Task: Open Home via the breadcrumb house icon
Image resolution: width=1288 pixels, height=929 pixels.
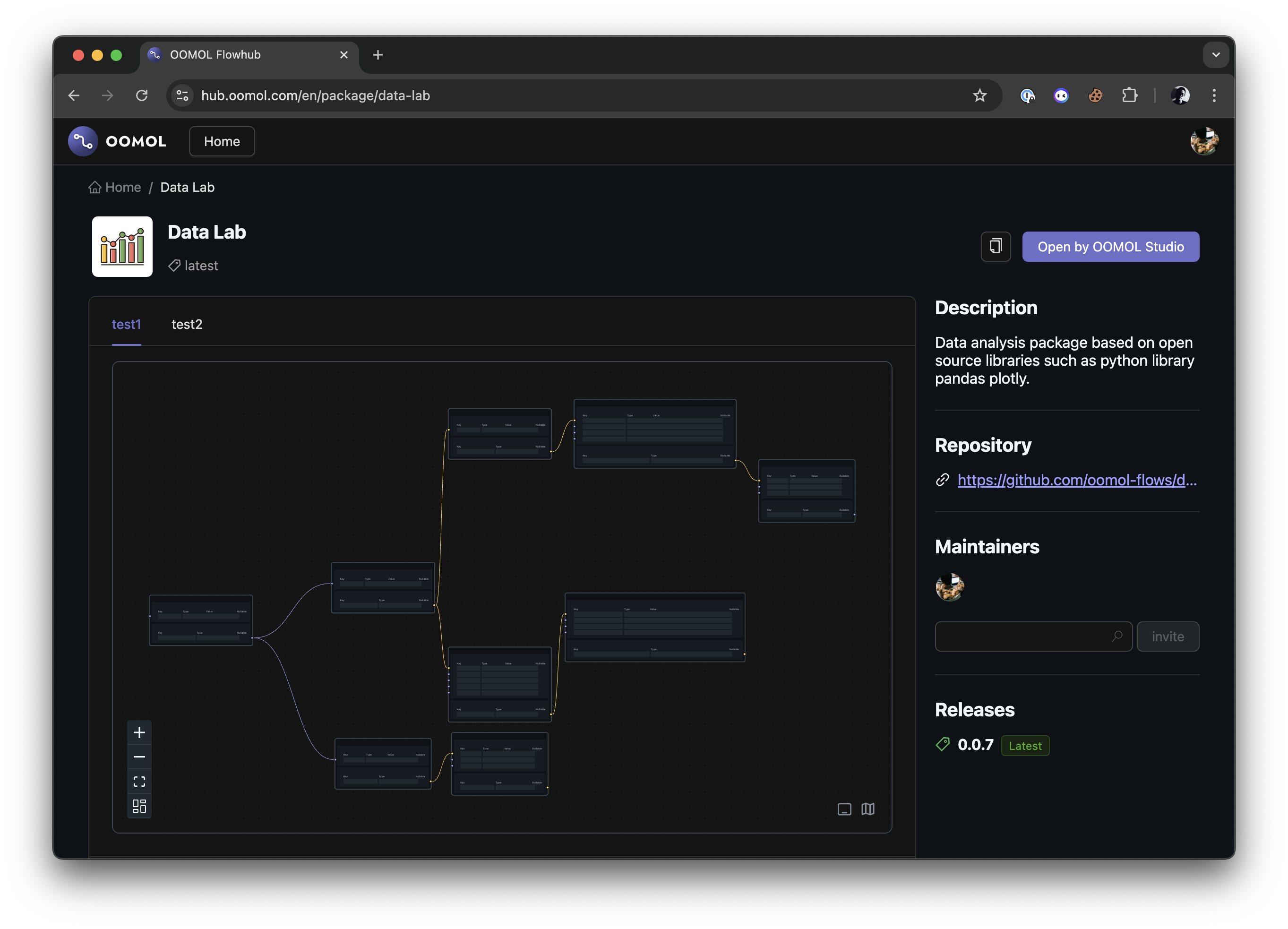Action: (x=95, y=187)
